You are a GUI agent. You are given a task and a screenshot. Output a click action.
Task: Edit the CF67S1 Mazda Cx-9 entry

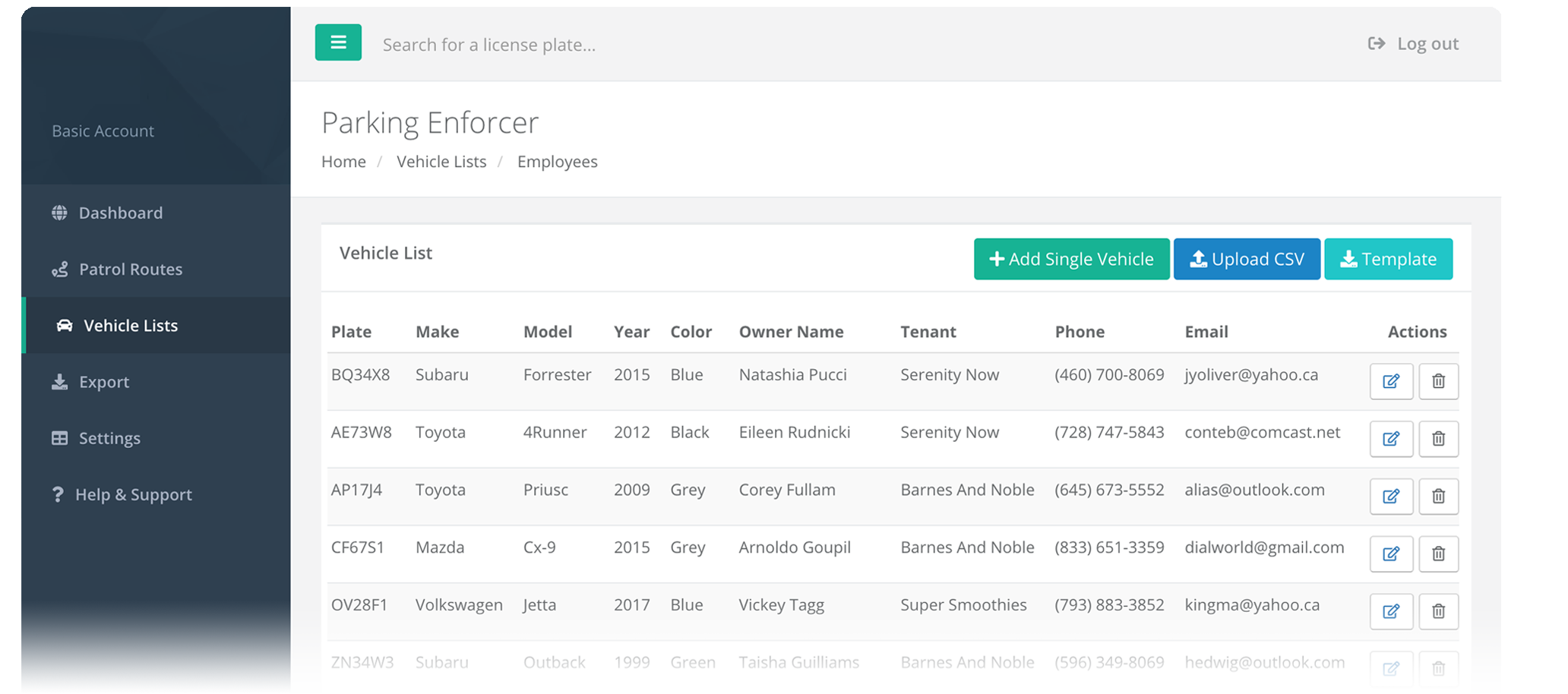(1390, 554)
